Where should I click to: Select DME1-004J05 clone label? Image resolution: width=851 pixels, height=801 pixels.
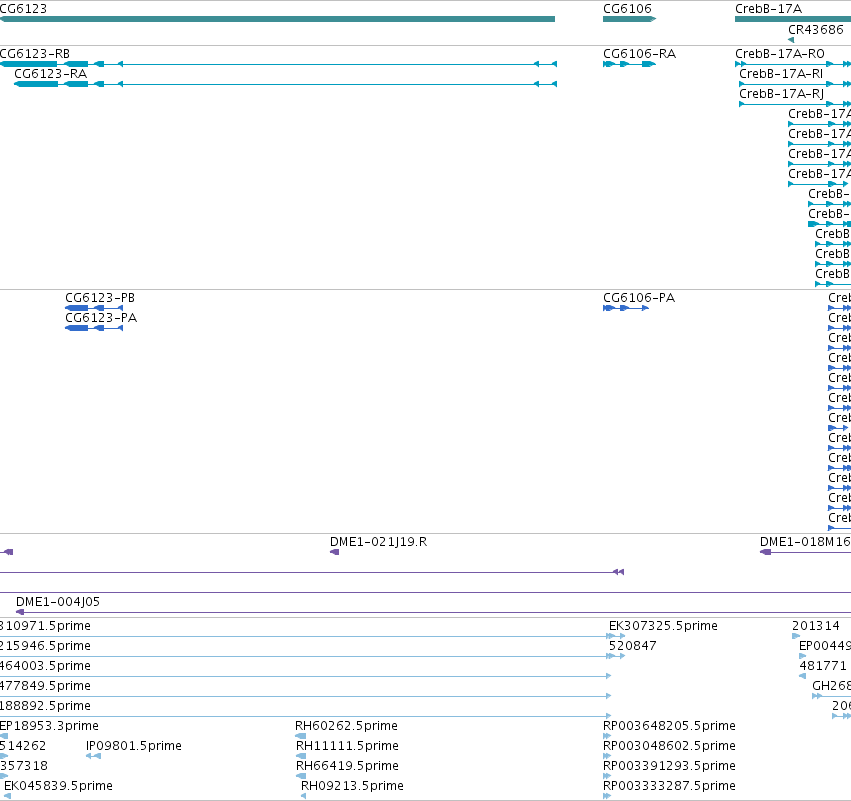point(58,602)
